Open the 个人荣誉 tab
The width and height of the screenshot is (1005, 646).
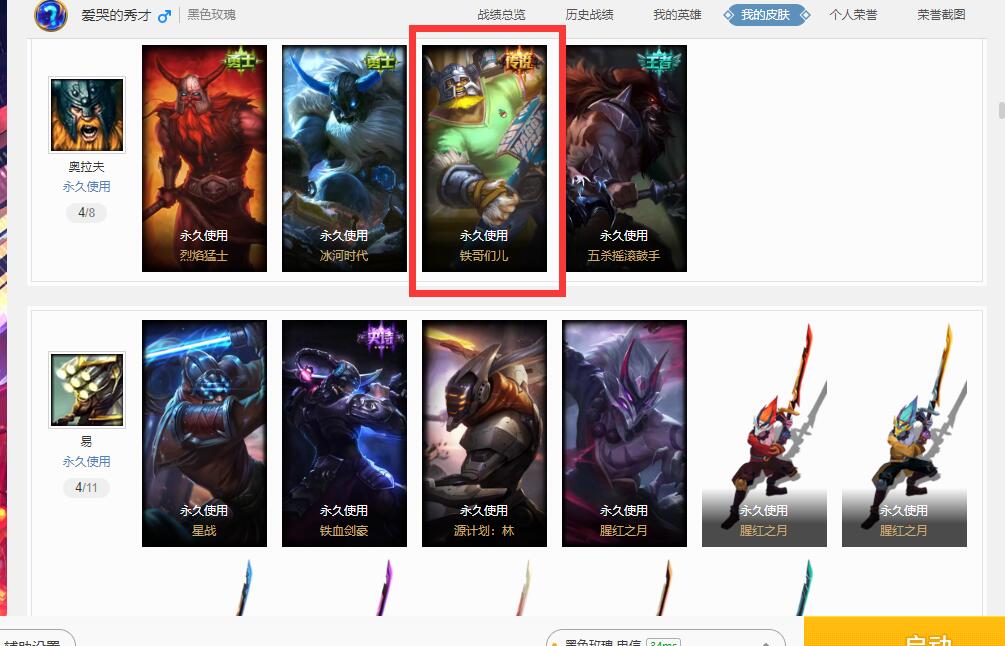tap(853, 15)
